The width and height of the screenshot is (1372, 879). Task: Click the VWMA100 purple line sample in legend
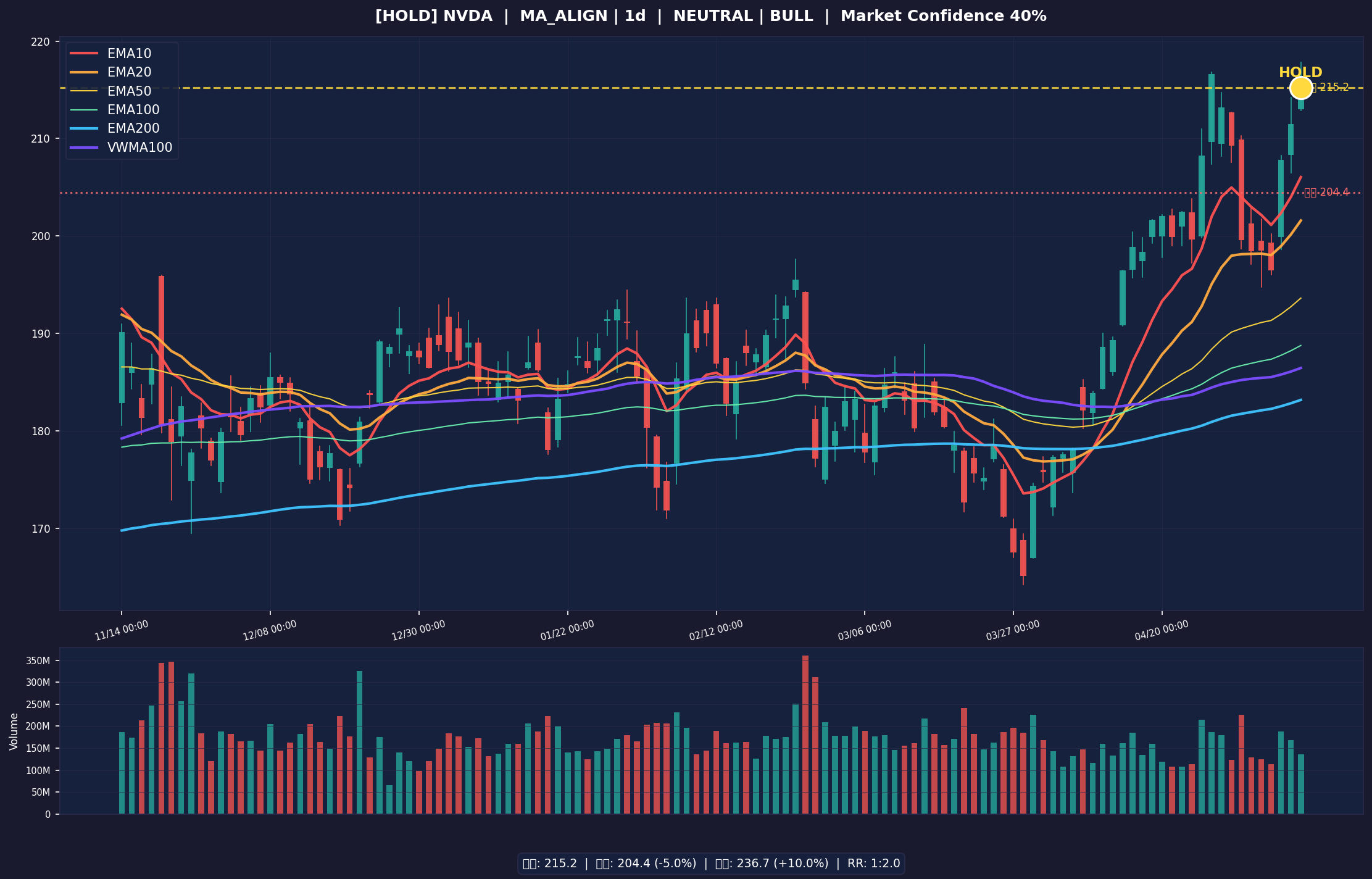pos(85,148)
